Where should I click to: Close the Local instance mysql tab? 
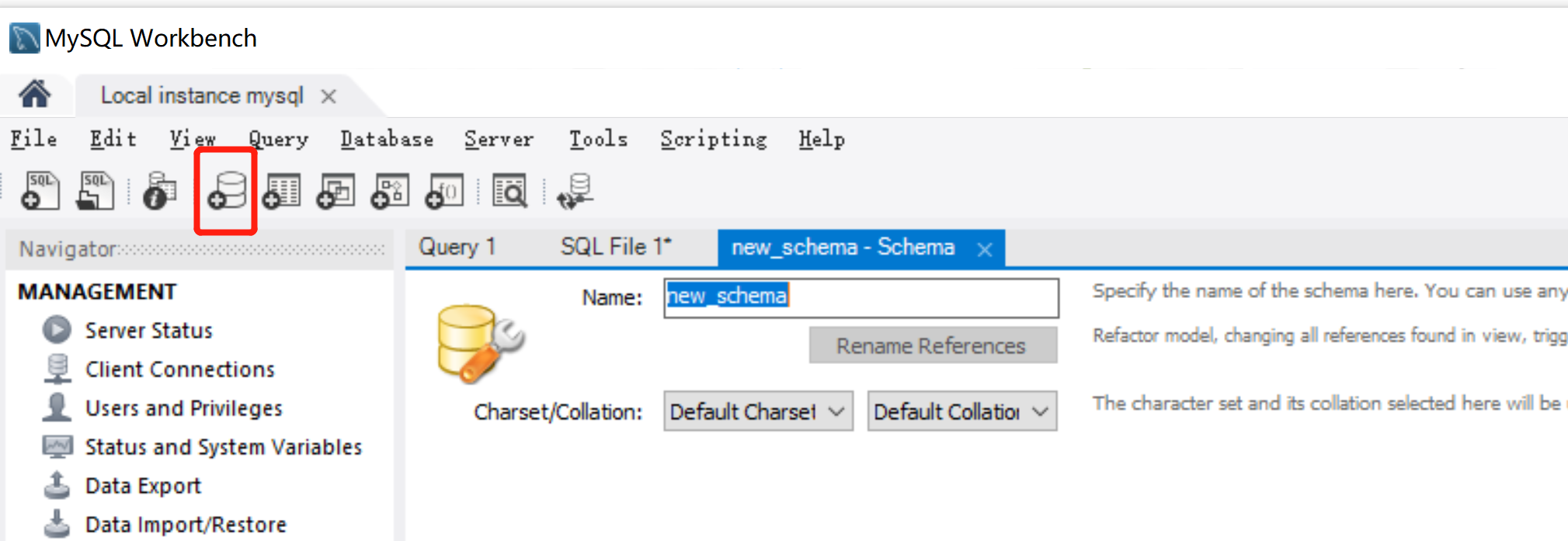[329, 96]
